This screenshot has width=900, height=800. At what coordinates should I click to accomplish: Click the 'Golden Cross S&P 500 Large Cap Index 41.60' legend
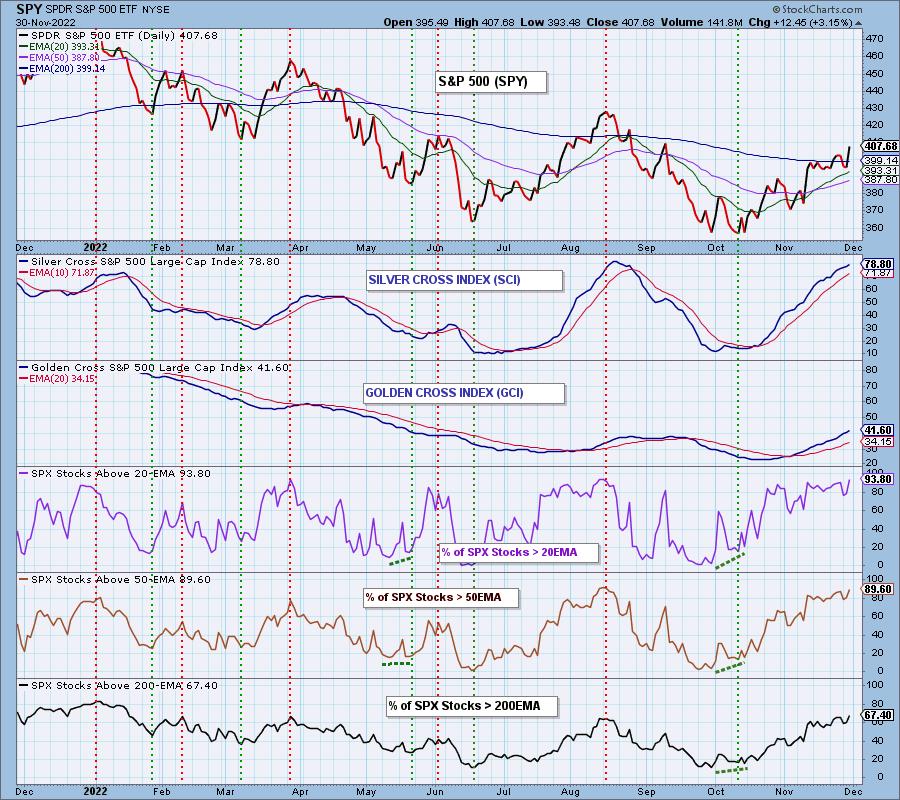(154, 368)
